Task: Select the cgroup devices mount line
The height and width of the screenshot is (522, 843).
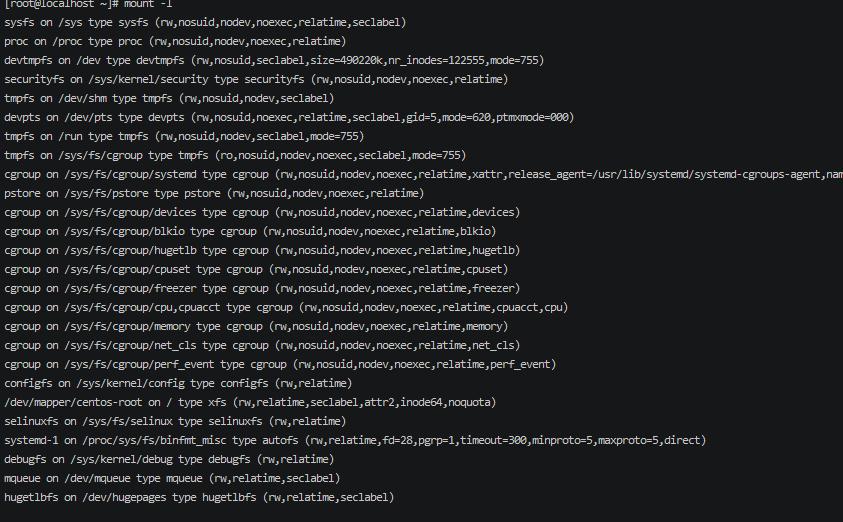Action: [262, 212]
